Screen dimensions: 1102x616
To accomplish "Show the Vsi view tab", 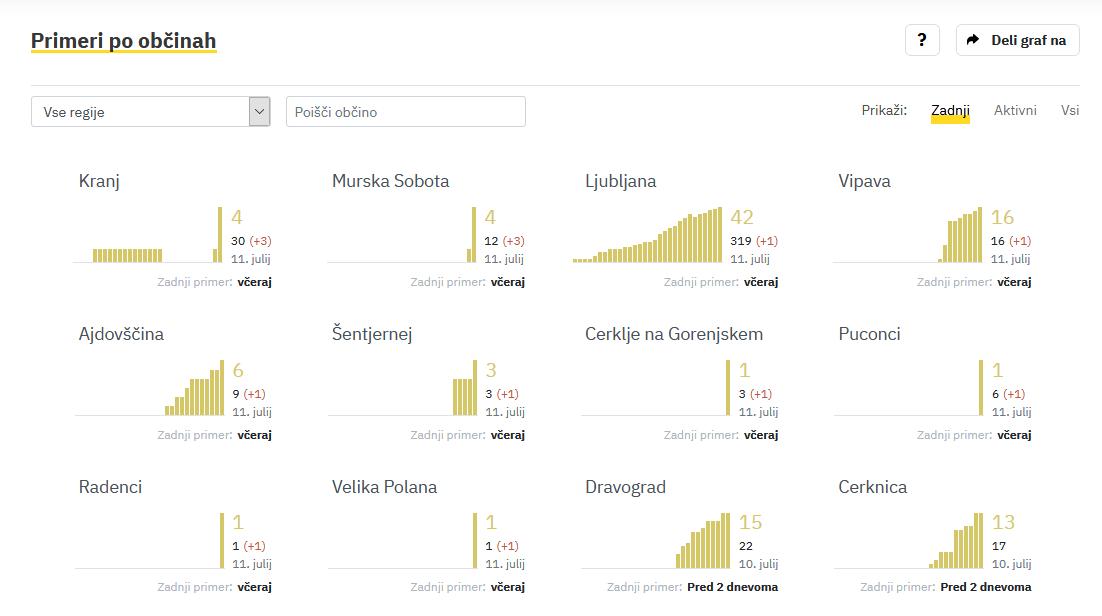I will (x=1070, y=111).
